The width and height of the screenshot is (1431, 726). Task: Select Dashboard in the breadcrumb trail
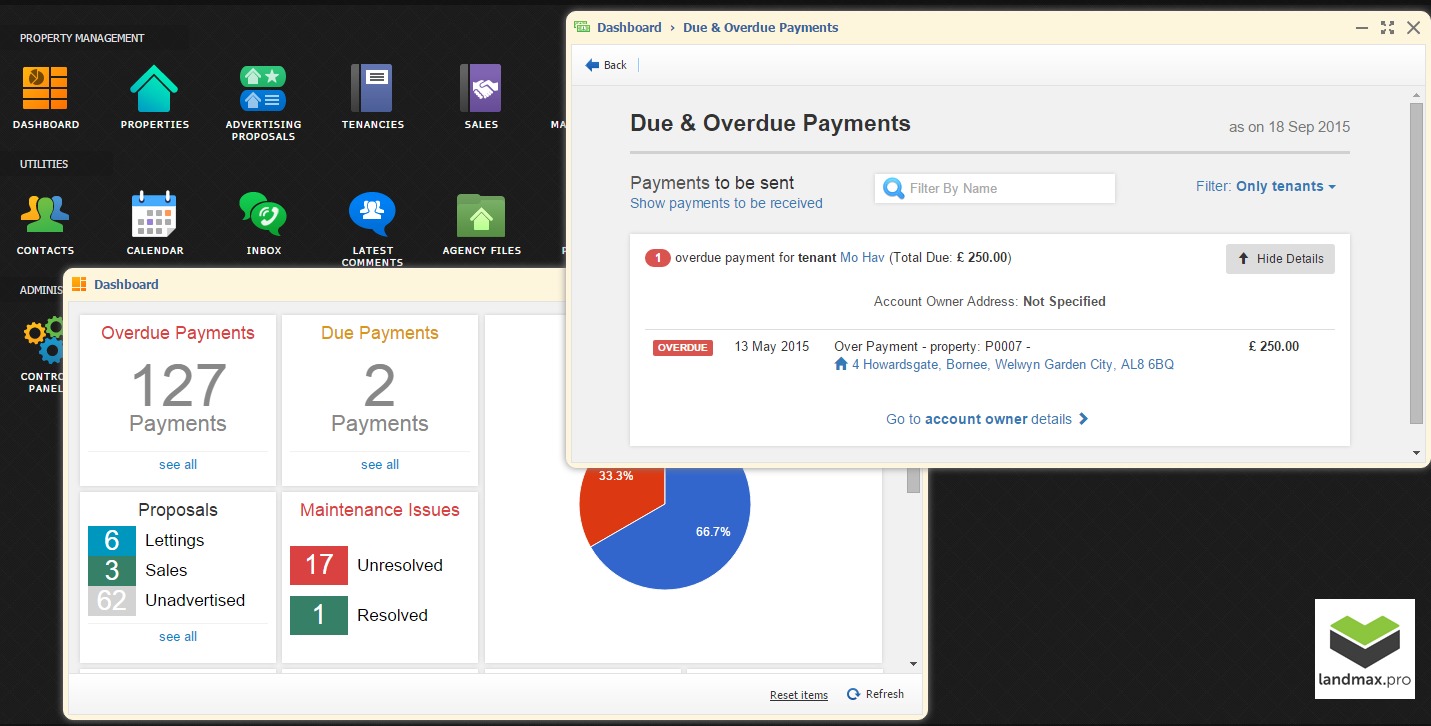(x=629, y=28)
